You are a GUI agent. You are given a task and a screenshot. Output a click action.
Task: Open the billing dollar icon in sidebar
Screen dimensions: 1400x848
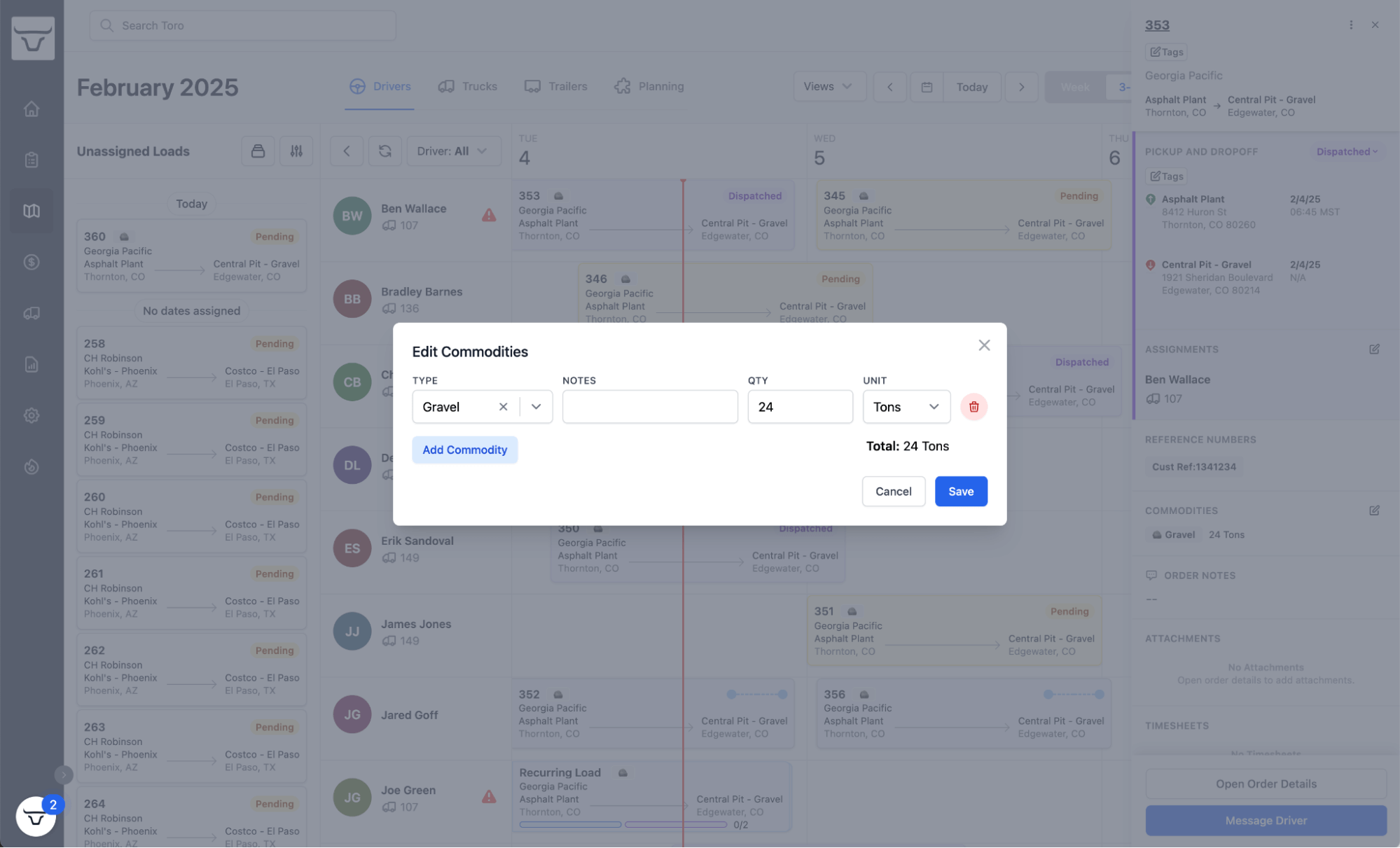32,262
